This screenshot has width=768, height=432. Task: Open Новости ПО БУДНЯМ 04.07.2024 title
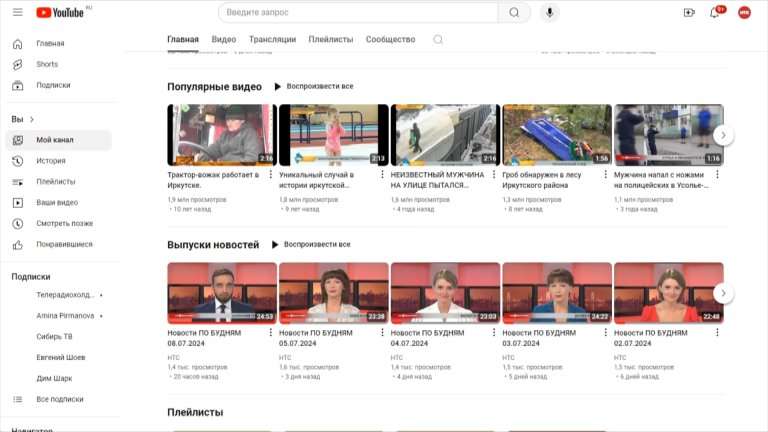427,338
